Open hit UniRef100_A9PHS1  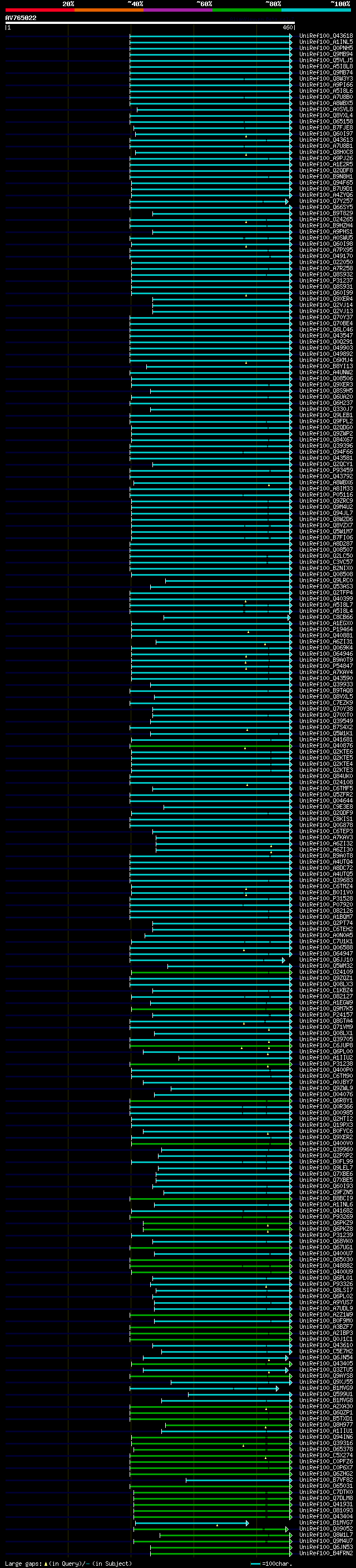point(326,232)
